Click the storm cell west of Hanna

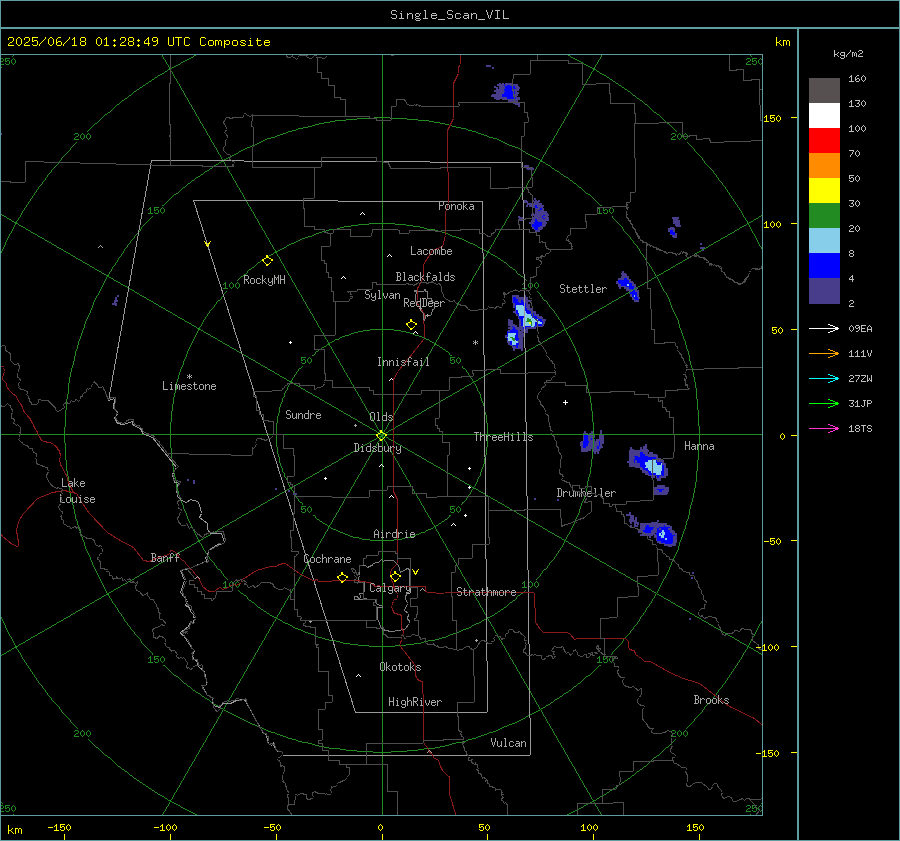[x=650, y=464]
